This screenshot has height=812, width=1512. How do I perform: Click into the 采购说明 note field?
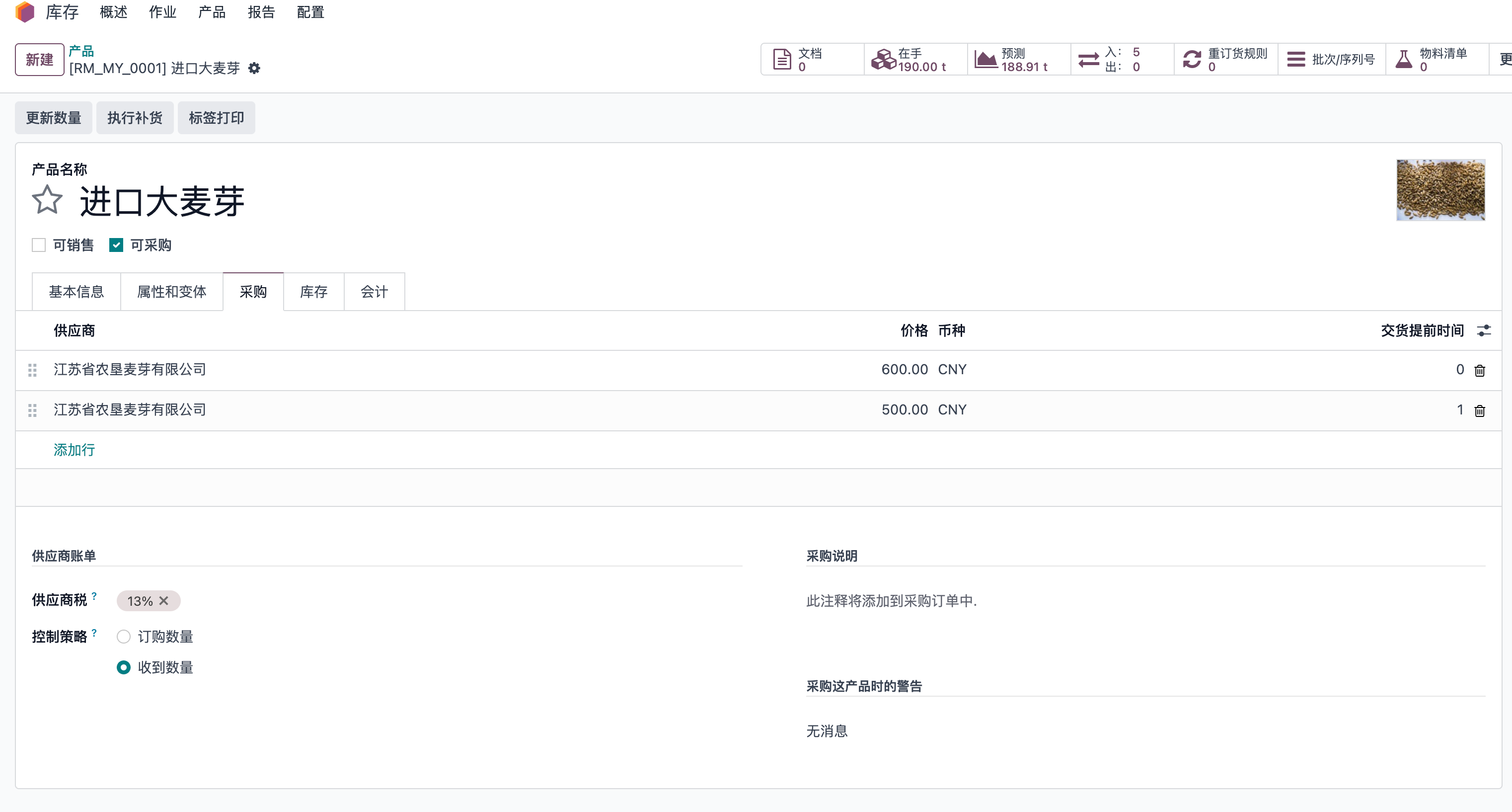[1145, 601]
